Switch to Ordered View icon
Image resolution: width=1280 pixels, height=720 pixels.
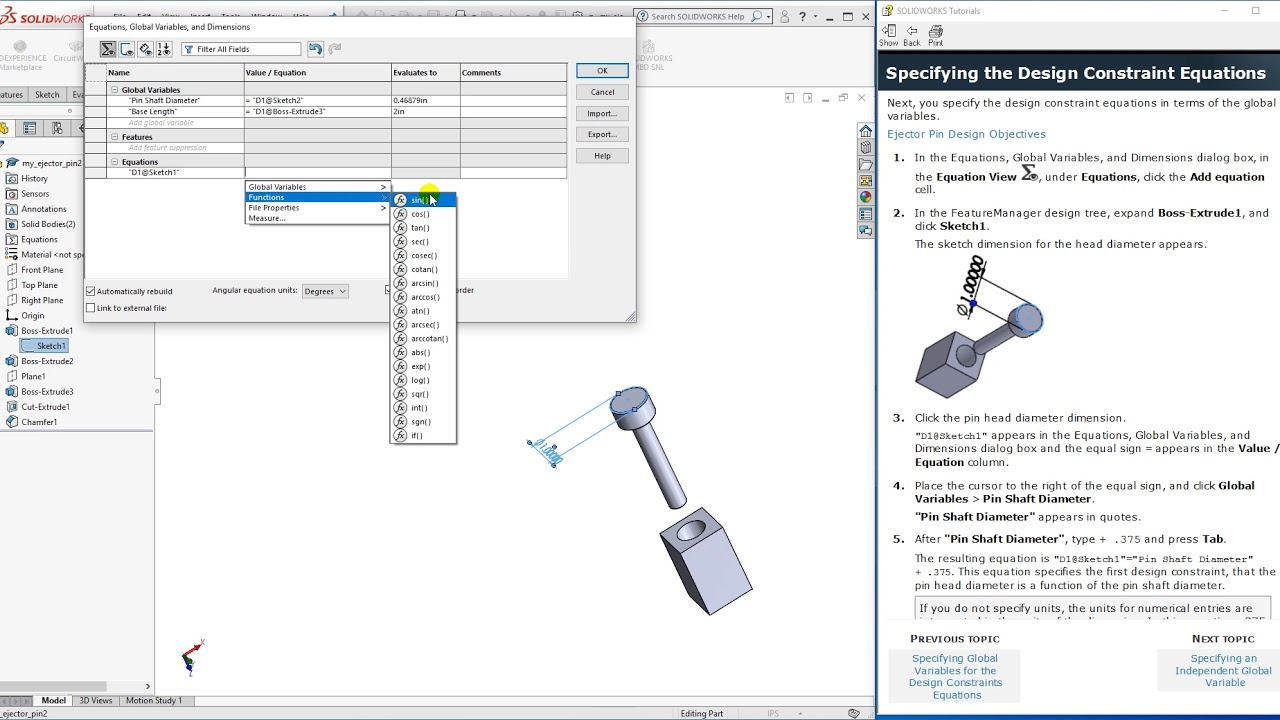(x=164, y=49)
